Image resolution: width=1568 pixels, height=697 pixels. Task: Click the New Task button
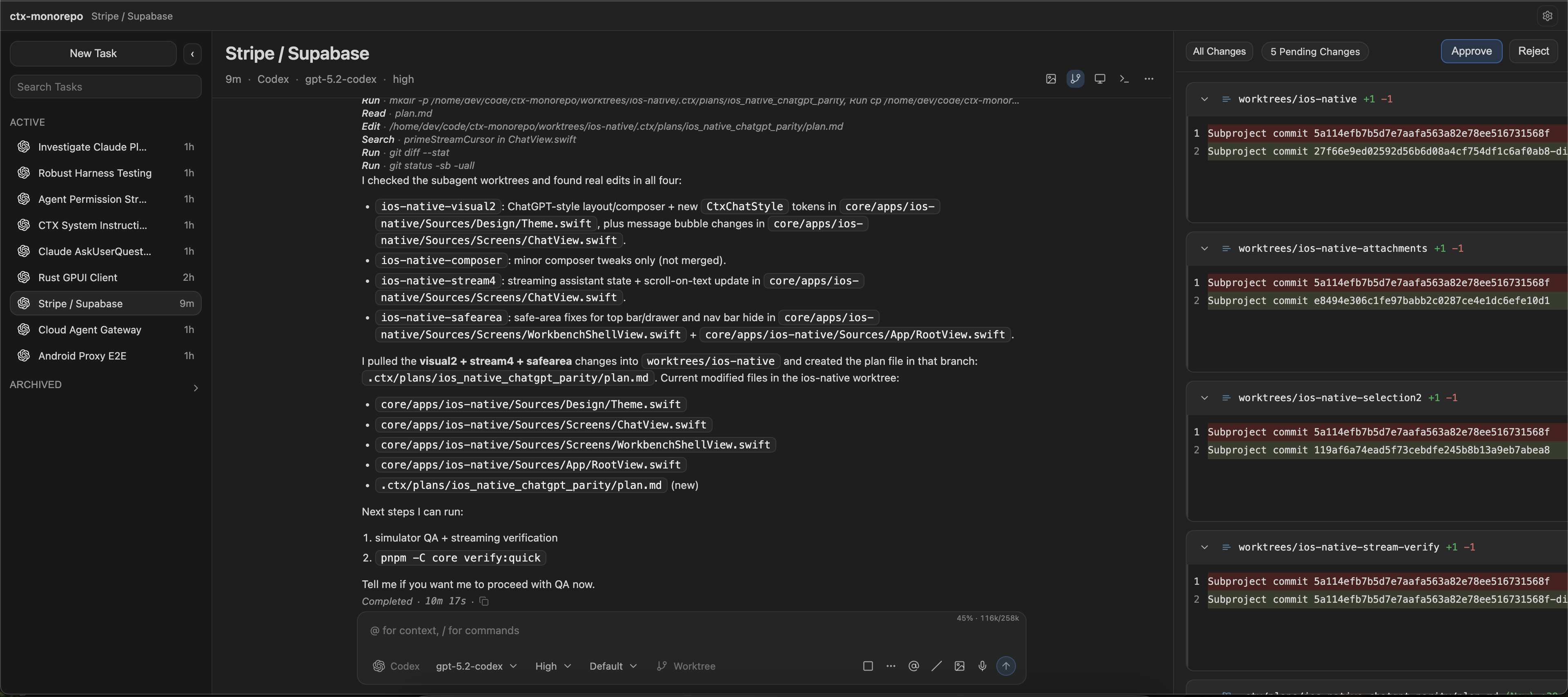coord(93,53)
